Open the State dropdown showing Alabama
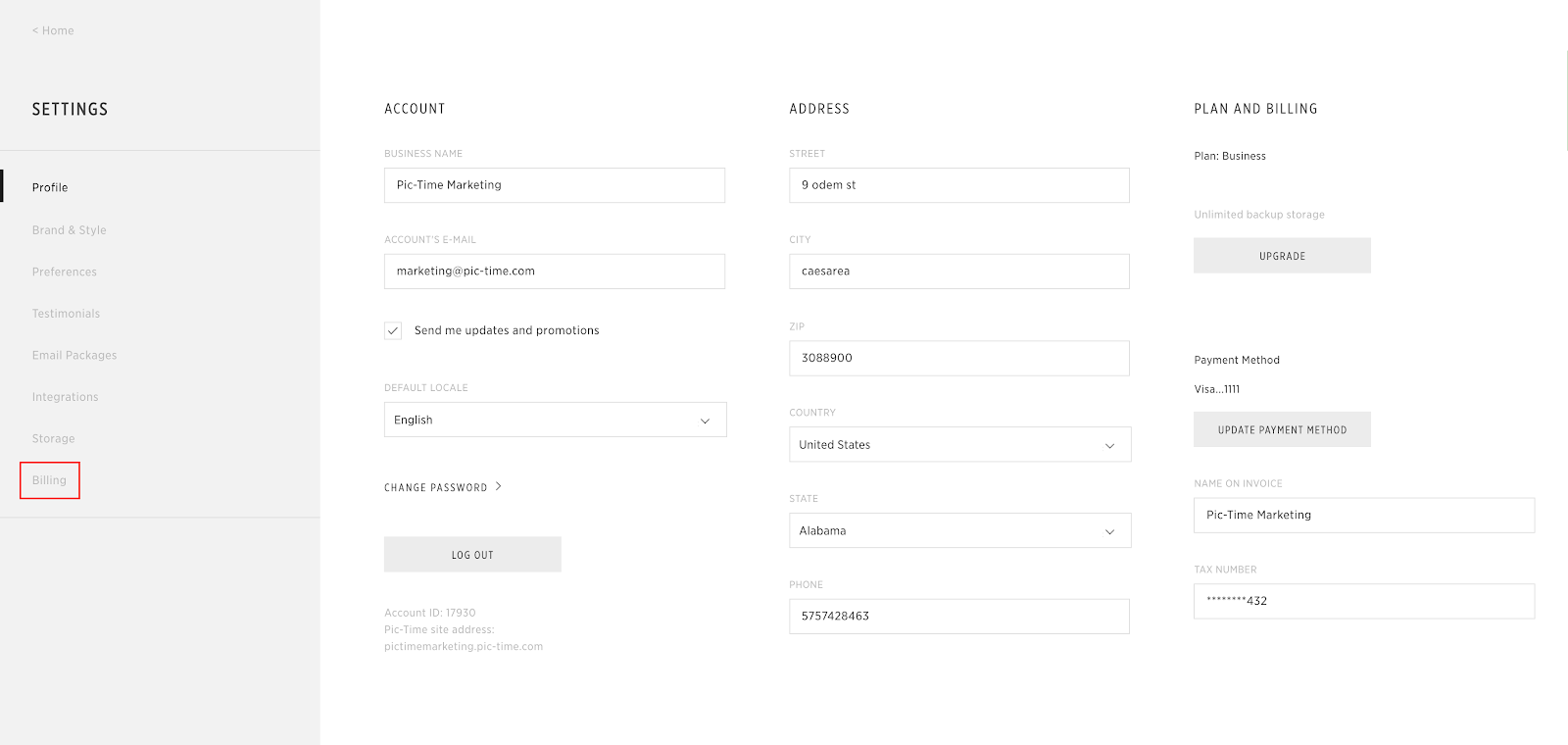This screenshot has width=1568, height=745. 959,530
